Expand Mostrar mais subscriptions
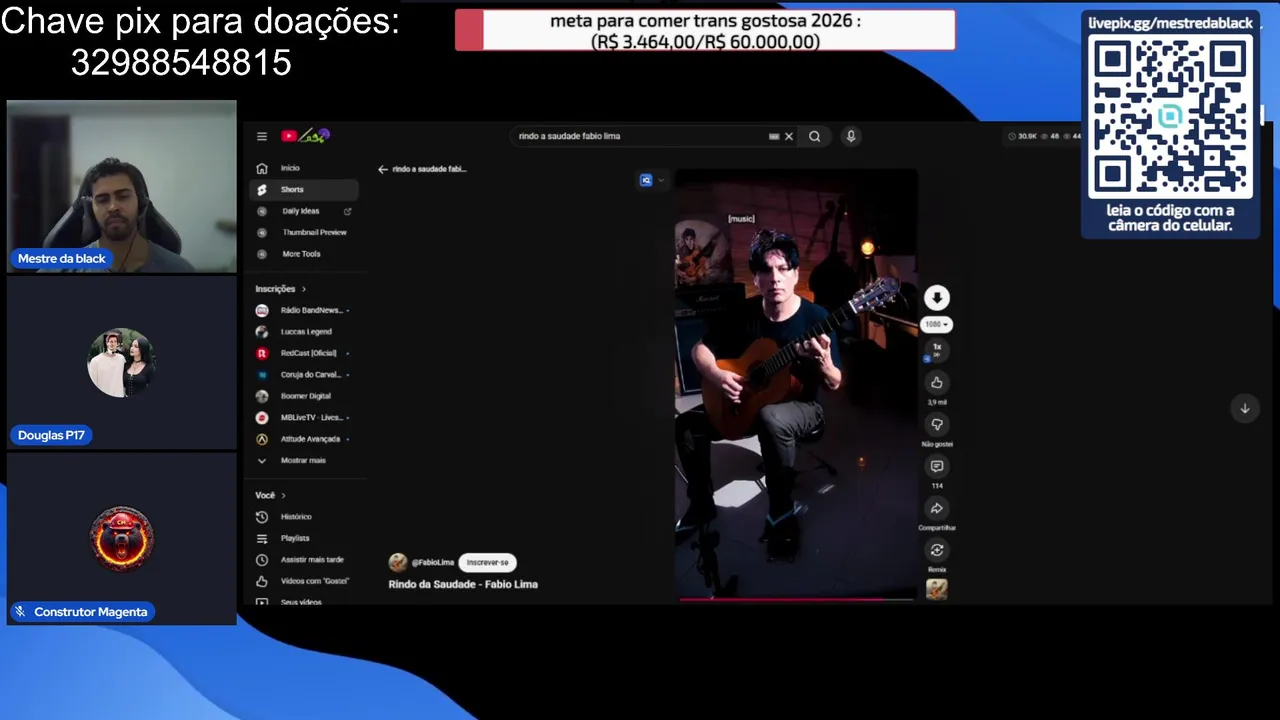The height and width of the screenshot is (720, 1280). (304, 460)
